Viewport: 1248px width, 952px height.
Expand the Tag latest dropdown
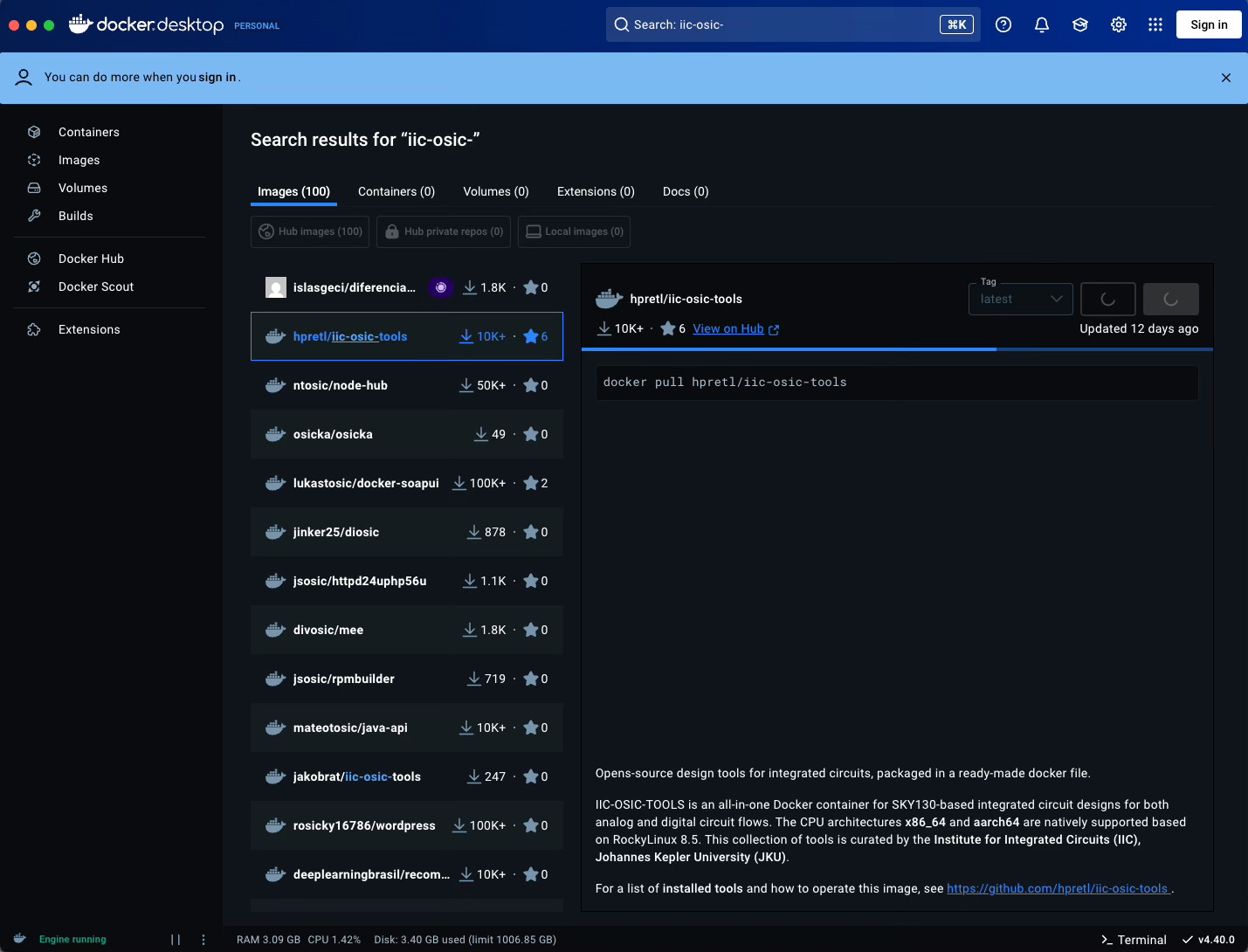1021,299
